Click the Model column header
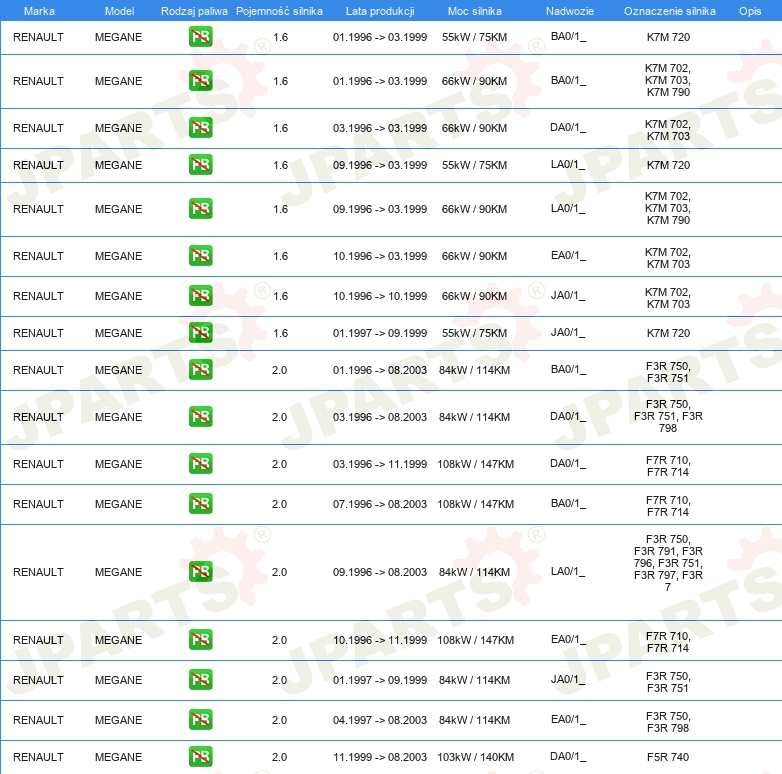The width and height of the screenshot is (782, 774). coord(119,11)
